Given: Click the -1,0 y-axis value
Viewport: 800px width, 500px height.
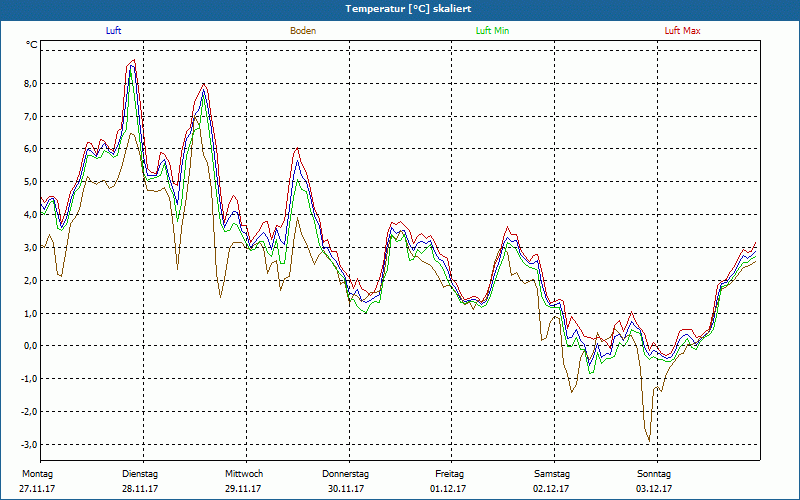Looking at the screenshot, I should [x=29, y=379].
